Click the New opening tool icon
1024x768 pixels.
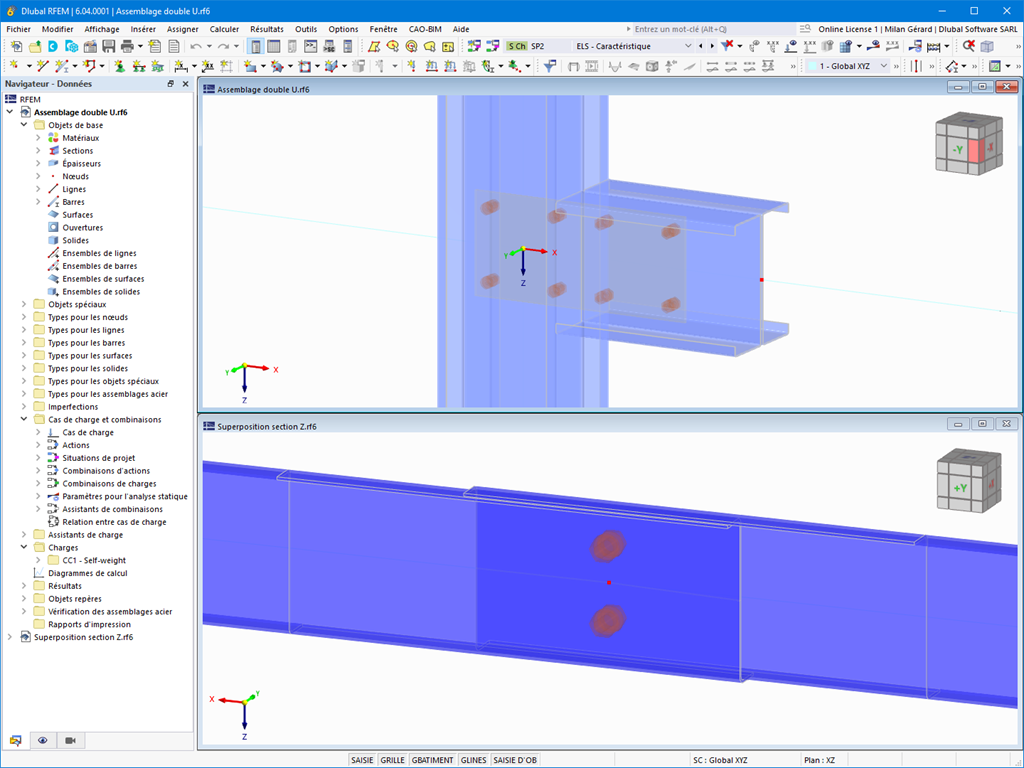point(305,66)
